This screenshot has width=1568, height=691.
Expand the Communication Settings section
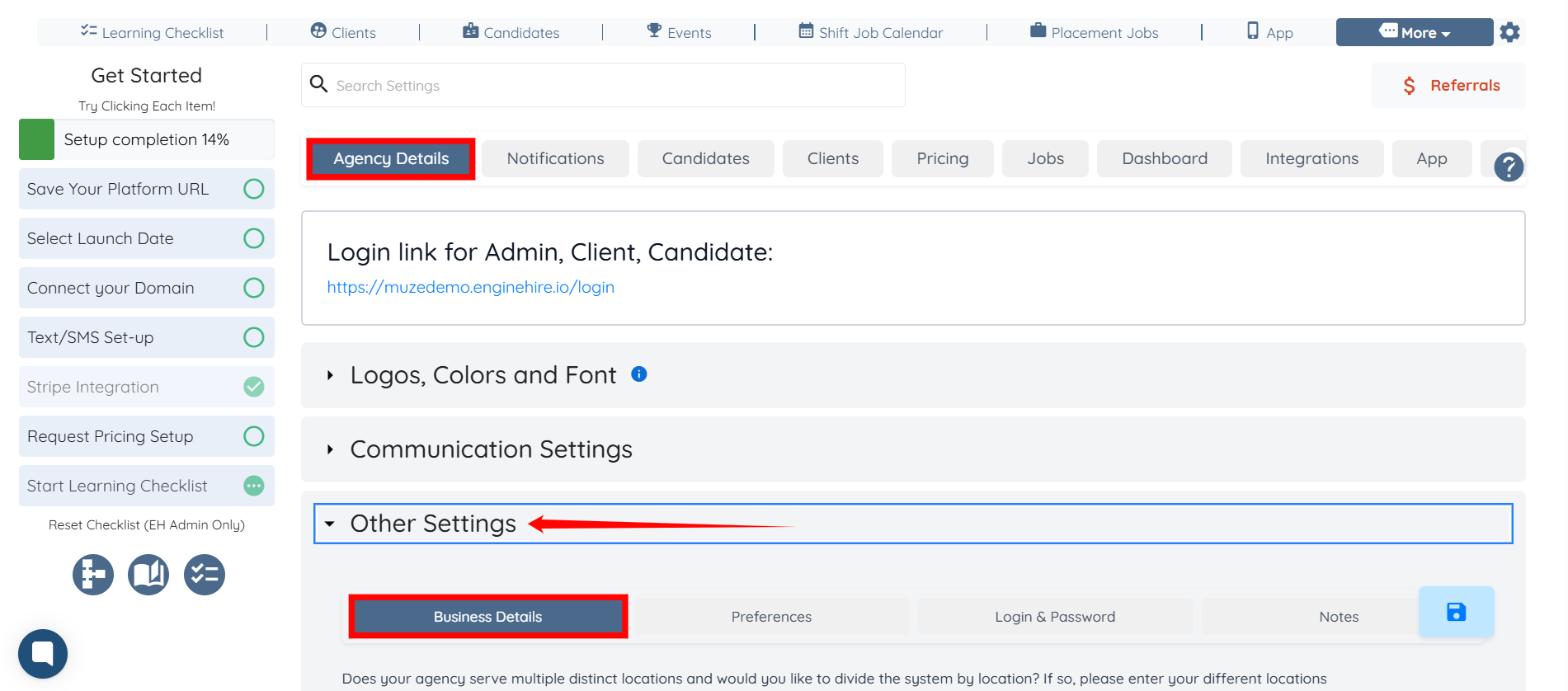point(491,449)
